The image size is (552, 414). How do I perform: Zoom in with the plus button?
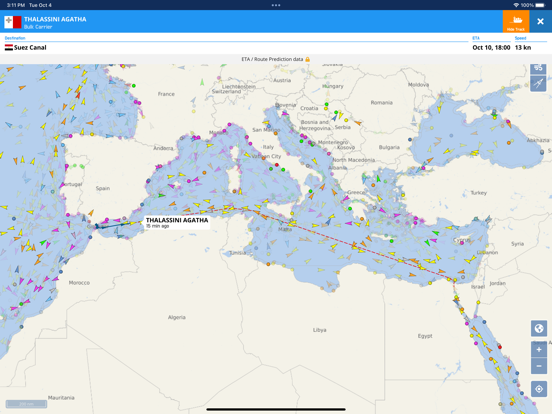pyautogui.click(x=539, y=350)
